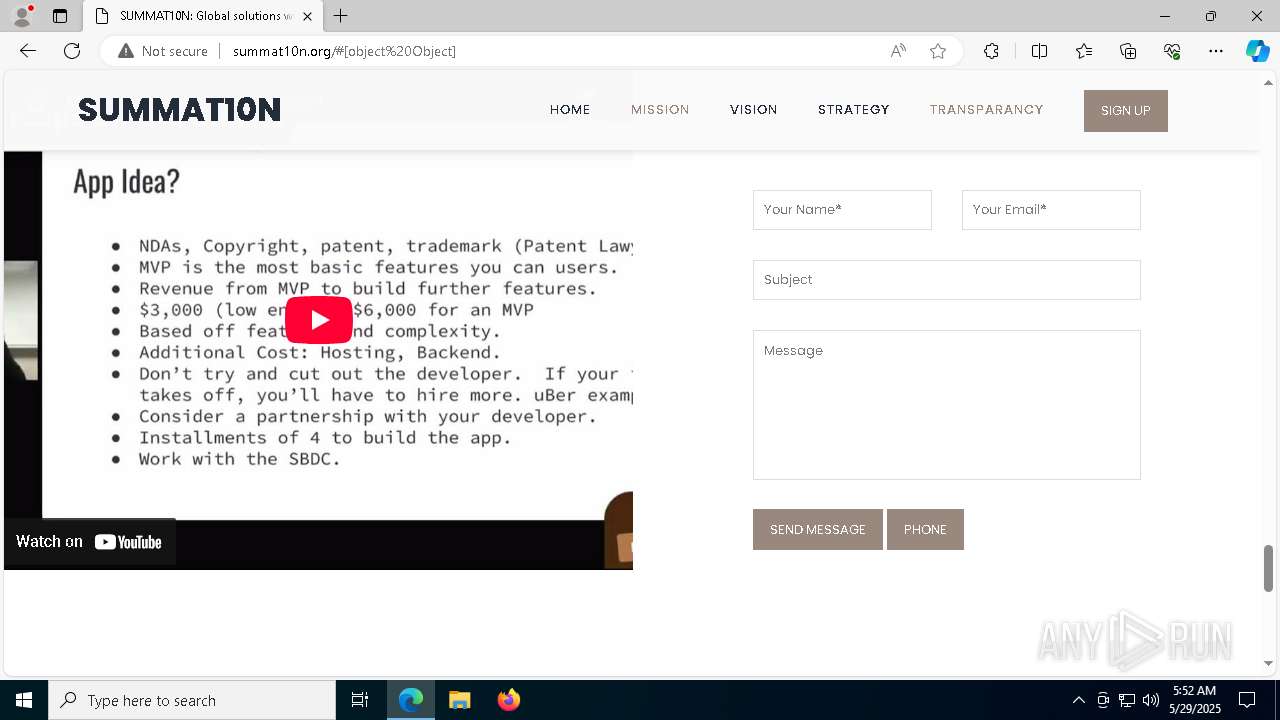Screen dimensions: 1280x720
Task: Click the SIGN UP button
Action: click(1126, 111)
